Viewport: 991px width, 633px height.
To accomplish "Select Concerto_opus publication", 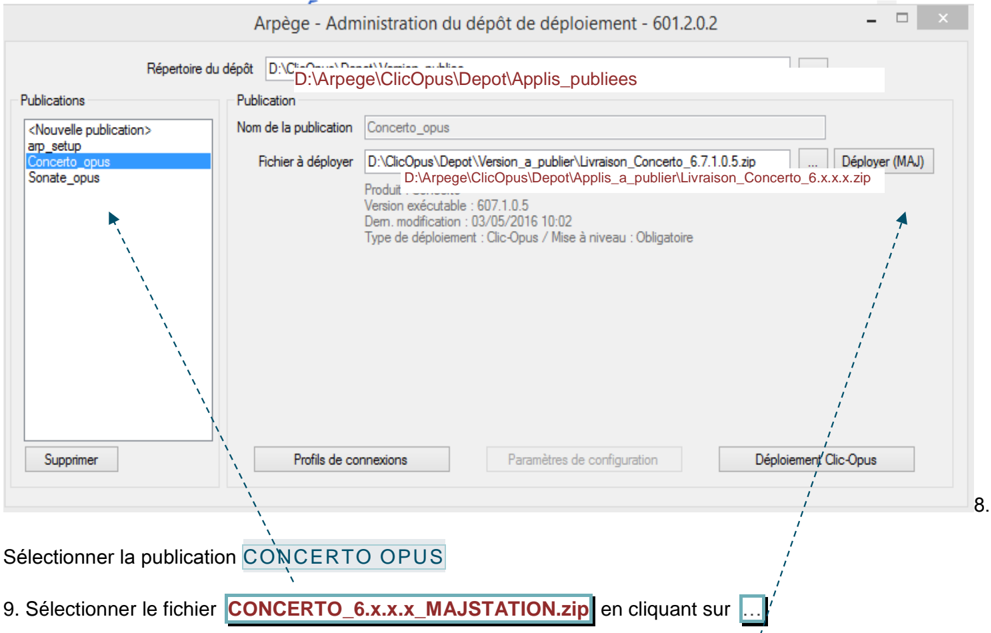I will coord(118,162).
